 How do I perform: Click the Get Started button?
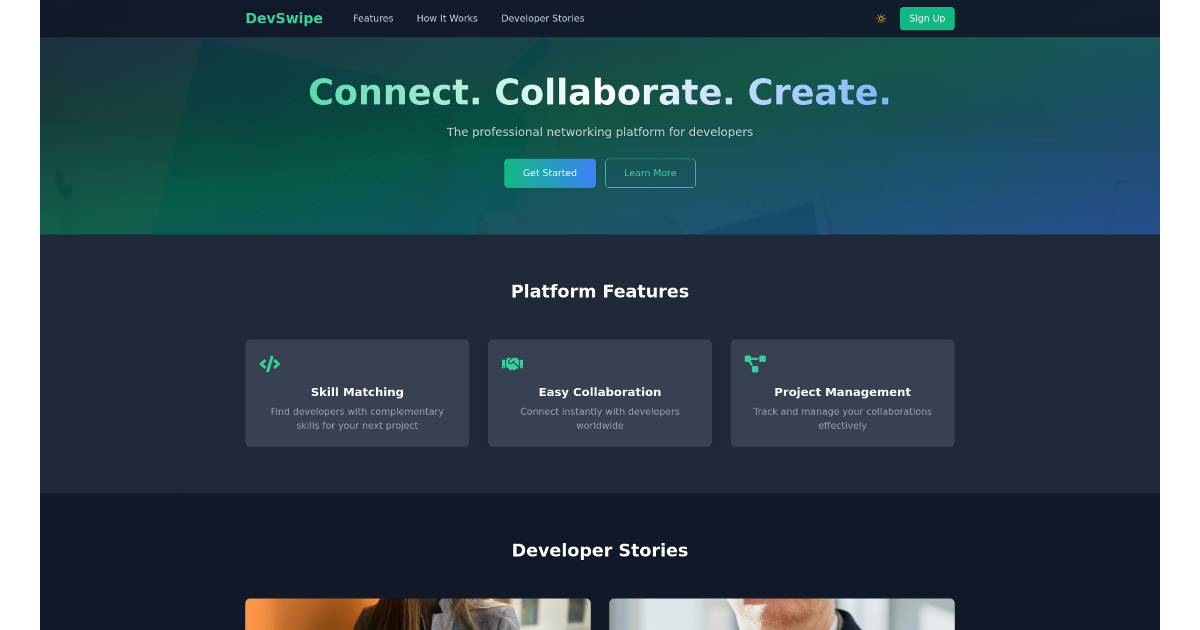click(550, 173)
